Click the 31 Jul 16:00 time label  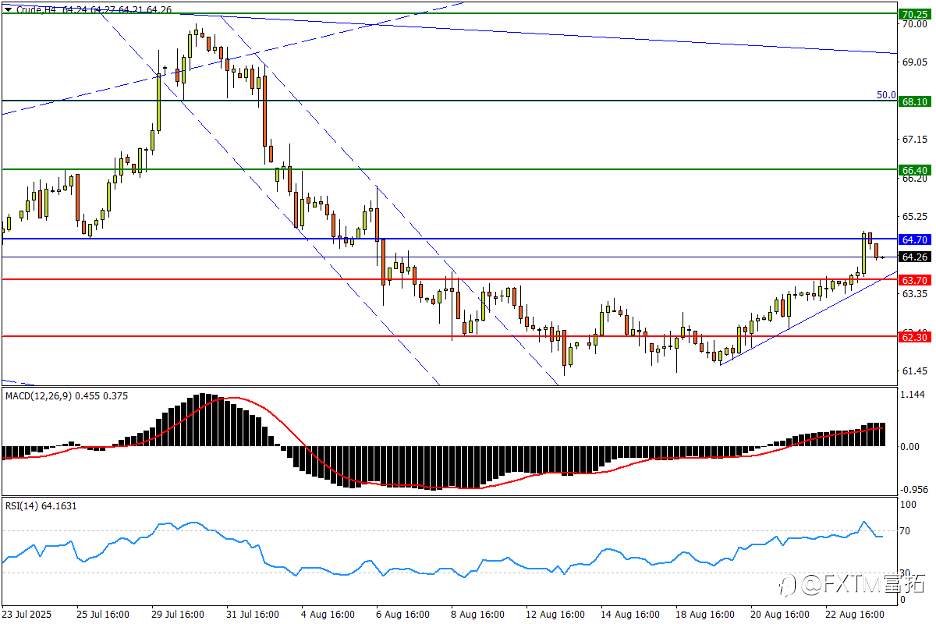tap(252, 614)
